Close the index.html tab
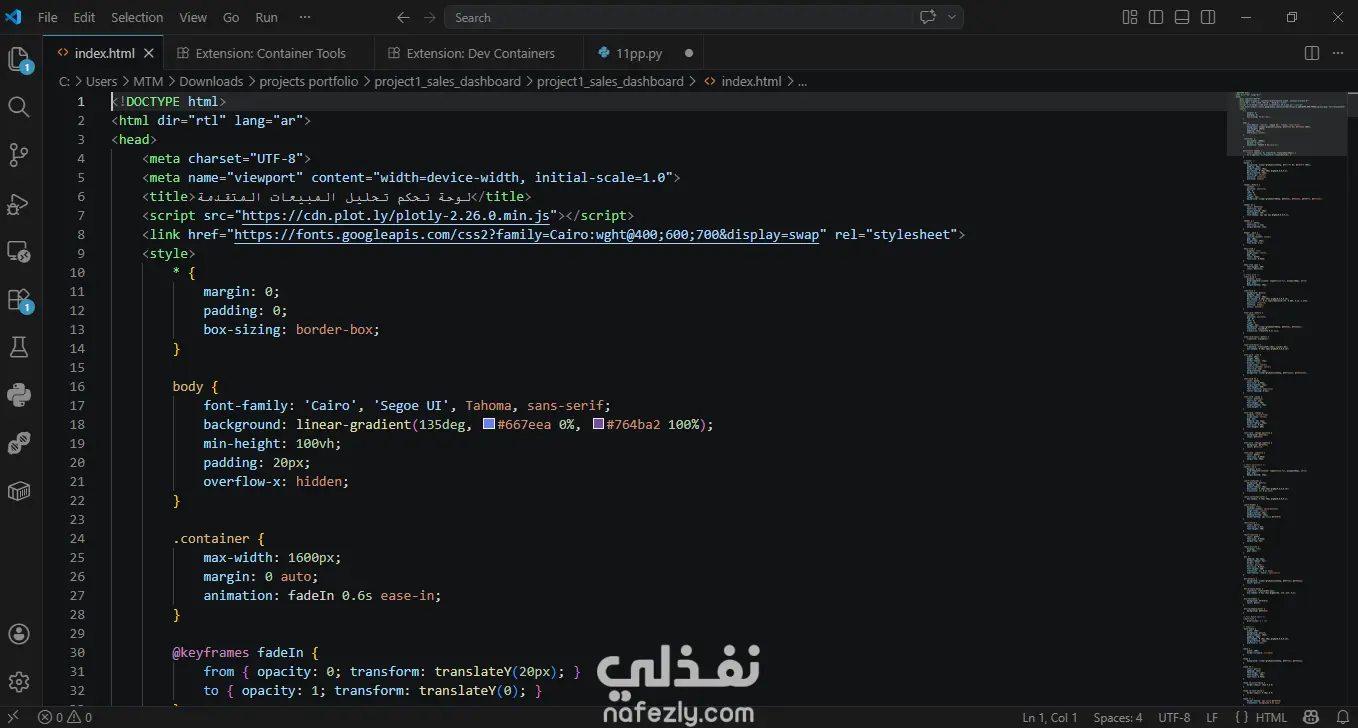 149,53
